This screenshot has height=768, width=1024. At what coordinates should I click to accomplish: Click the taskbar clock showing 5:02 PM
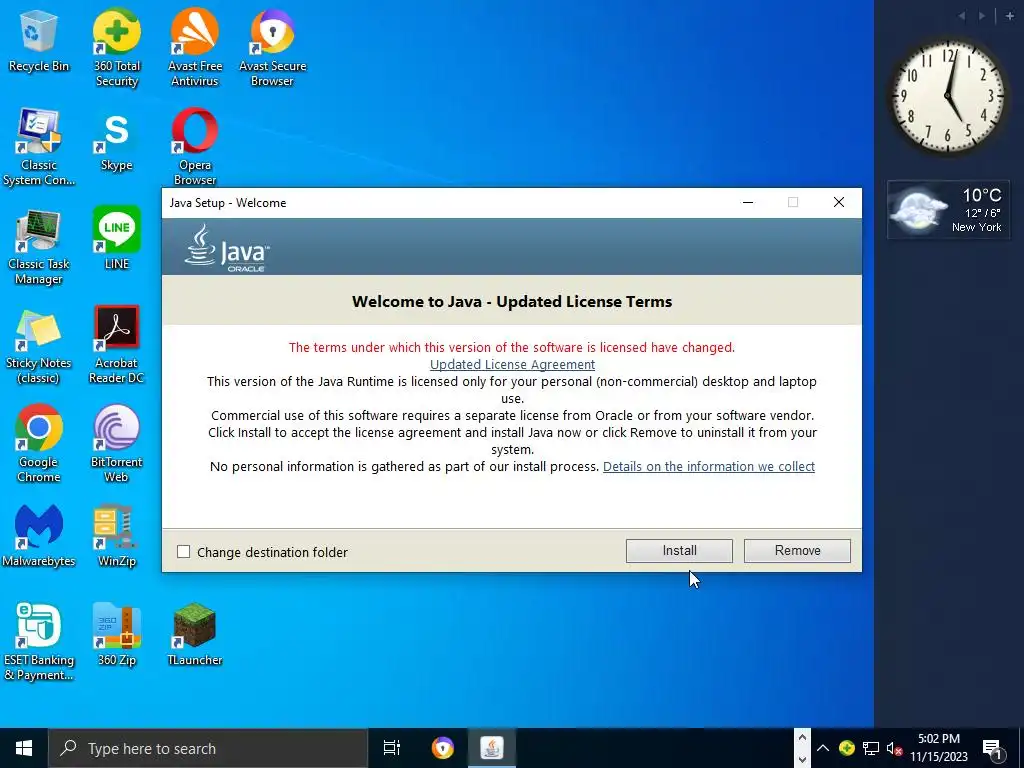pyautogui.click(x=939, y=748)
